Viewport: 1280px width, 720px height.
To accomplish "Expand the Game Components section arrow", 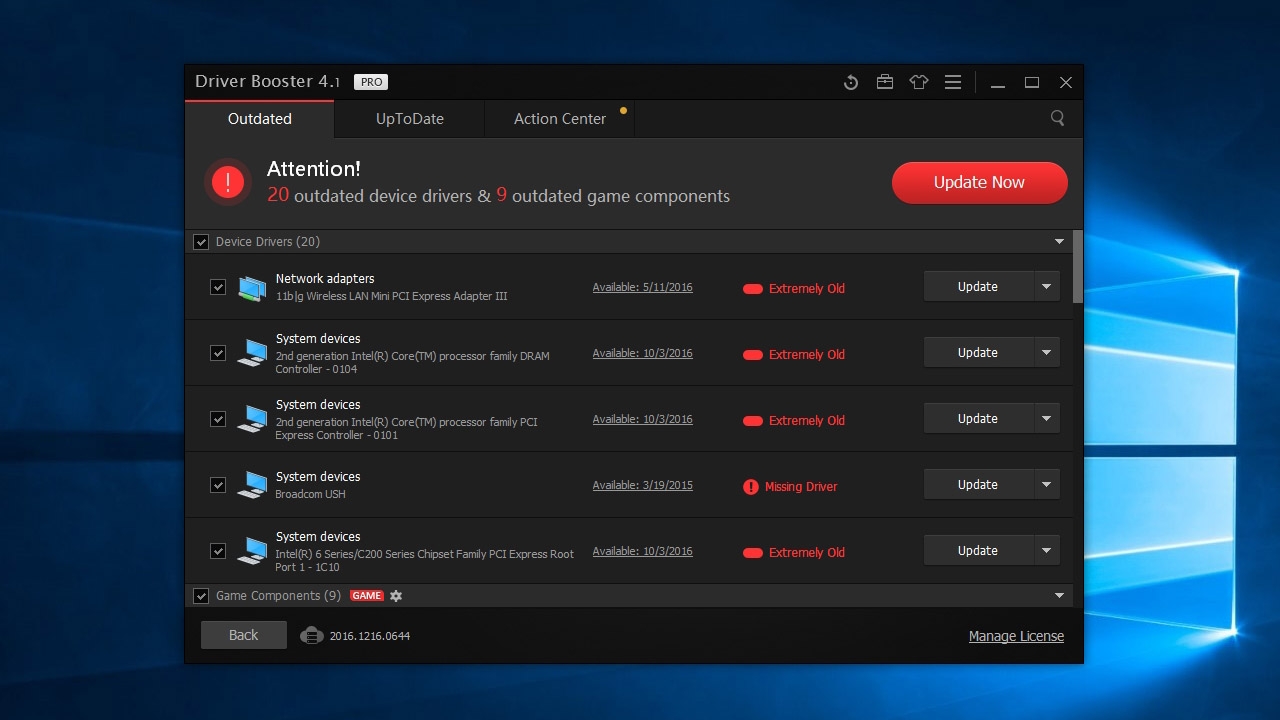I will (x=1060, y=596).
